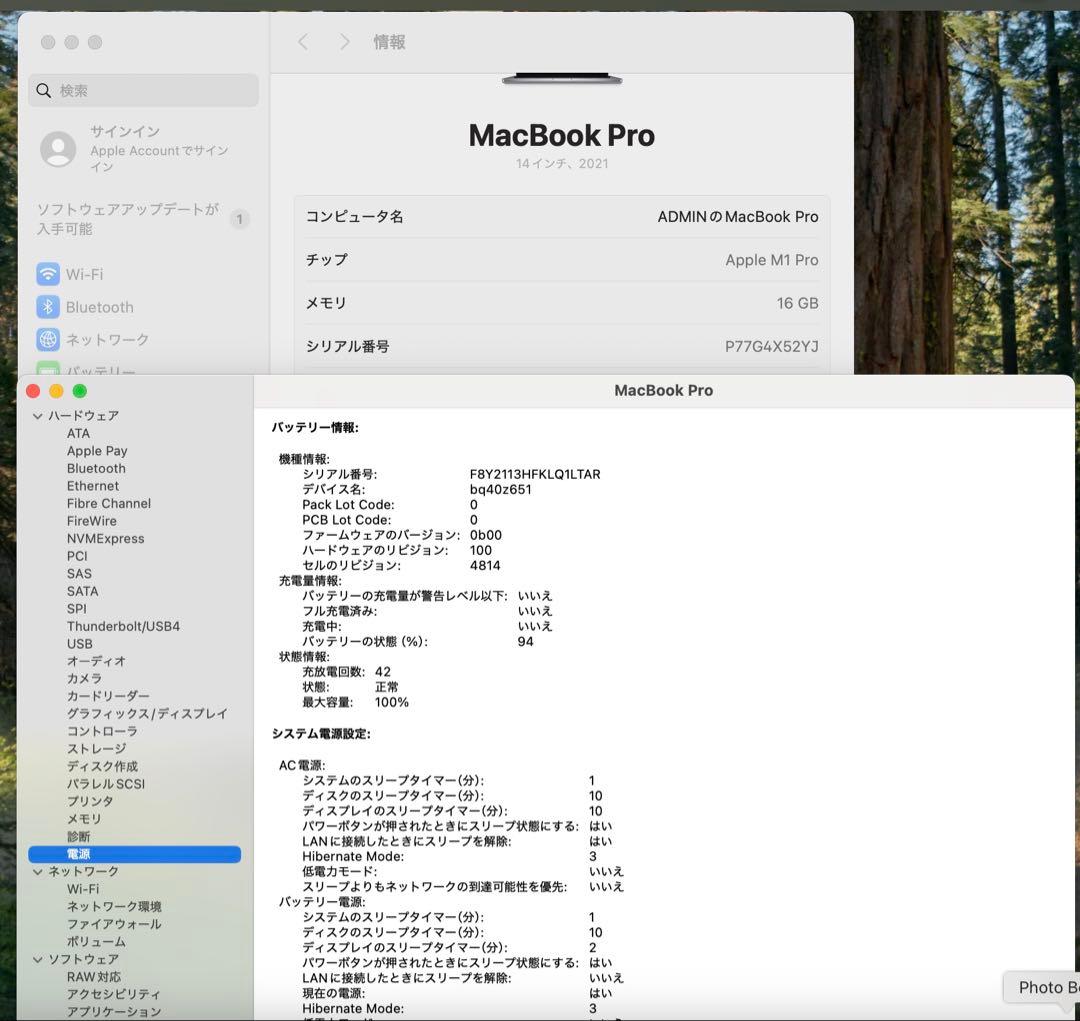Viewport: 1080px width, 1021px height.
Task: Select USB in the hardware list
Action: 80,643
